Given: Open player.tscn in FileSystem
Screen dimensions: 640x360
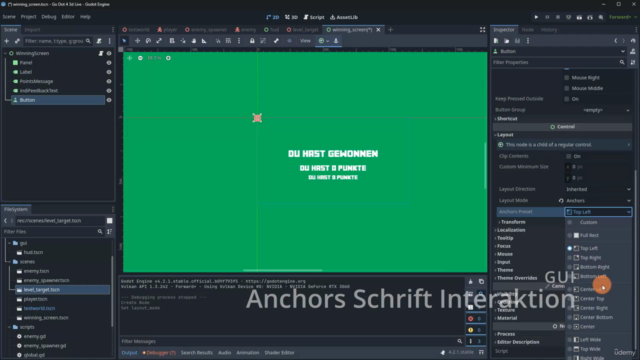Looking at the screenshot, I should click(x=35, y=299).
